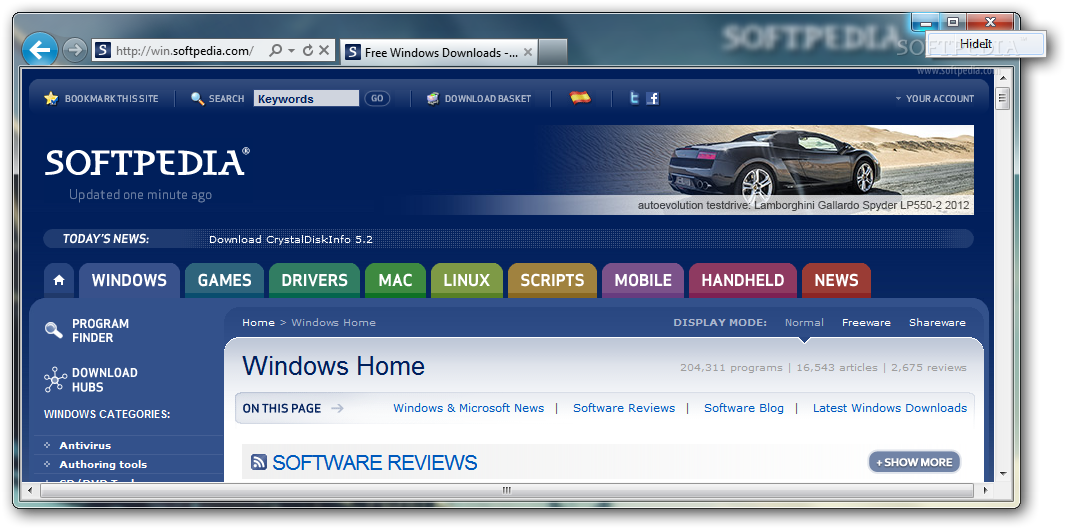Open the Antivirus category
This screenshot has width=1067, height=529.
[85, 445]
